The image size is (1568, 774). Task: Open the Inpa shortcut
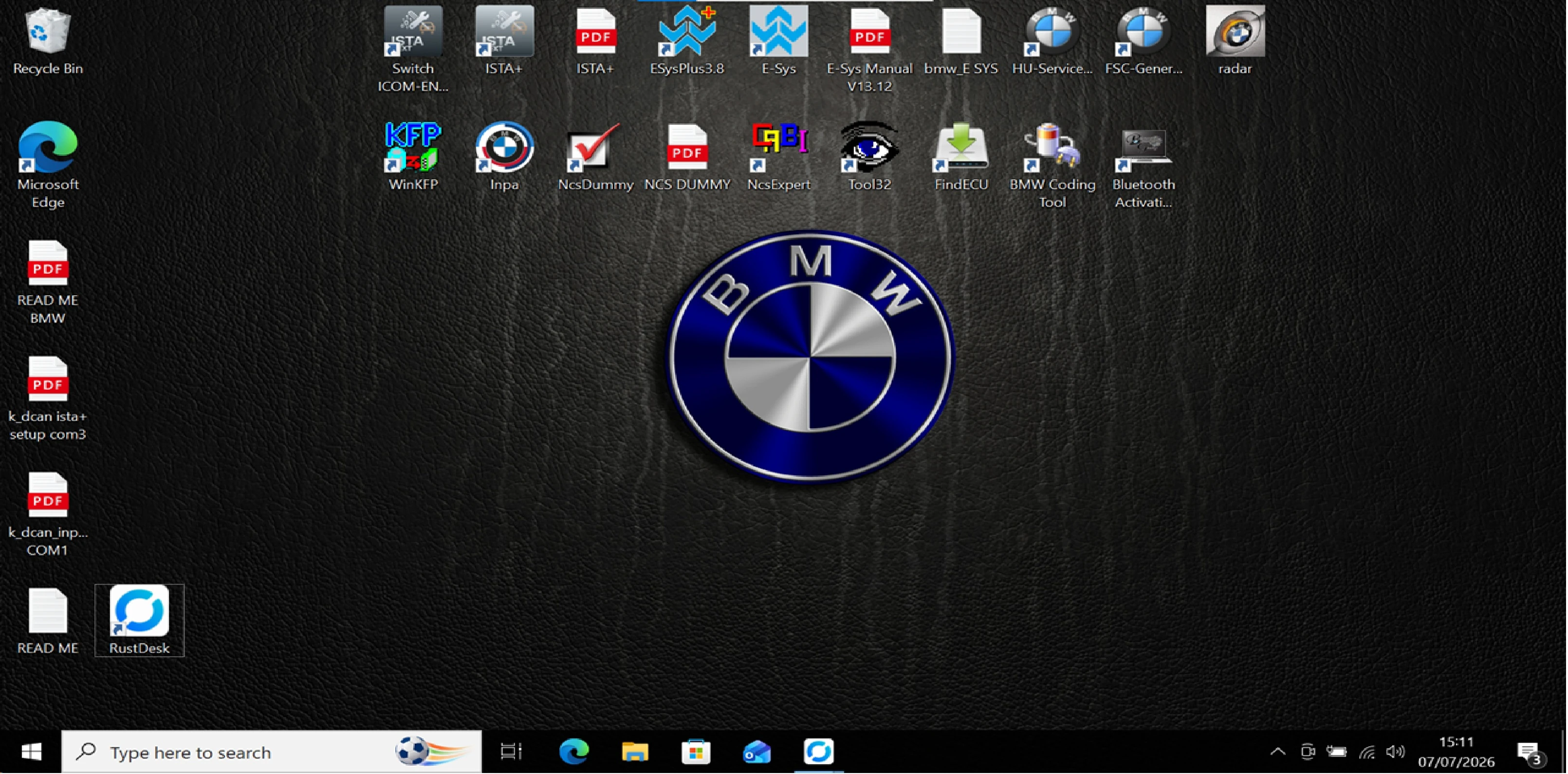[504, 157]
